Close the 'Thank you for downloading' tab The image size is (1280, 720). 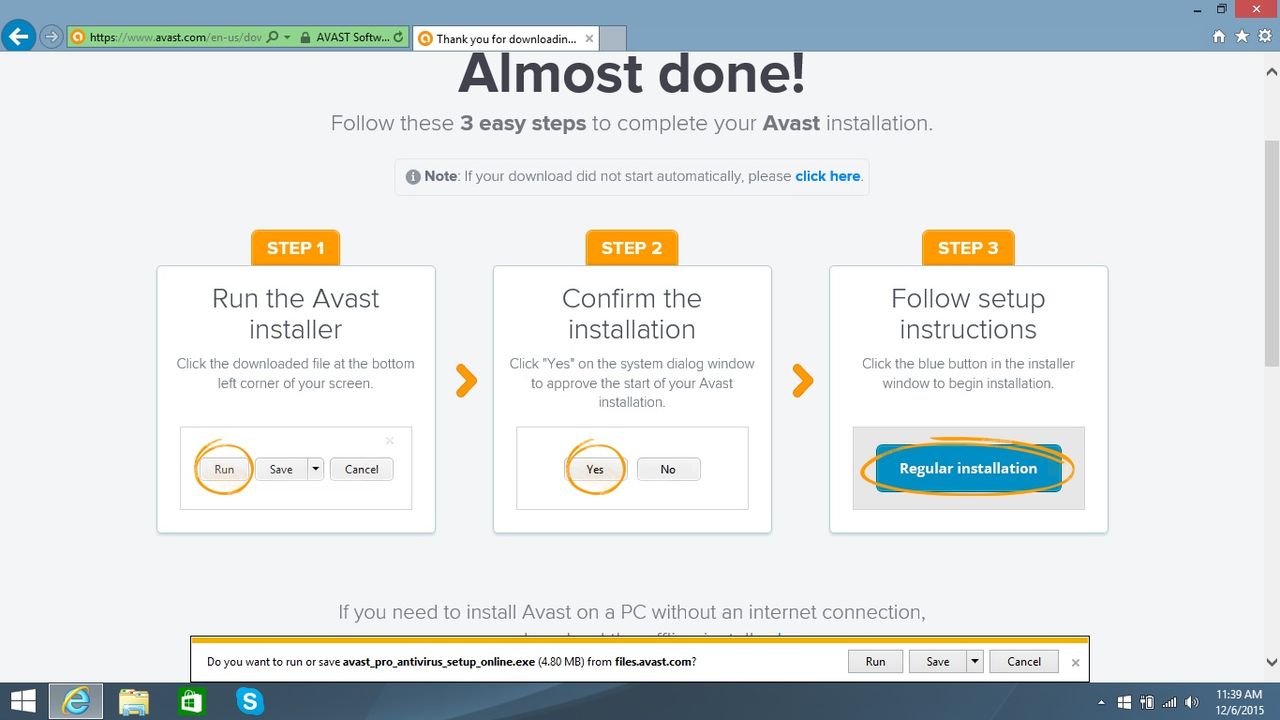(589, 39)
